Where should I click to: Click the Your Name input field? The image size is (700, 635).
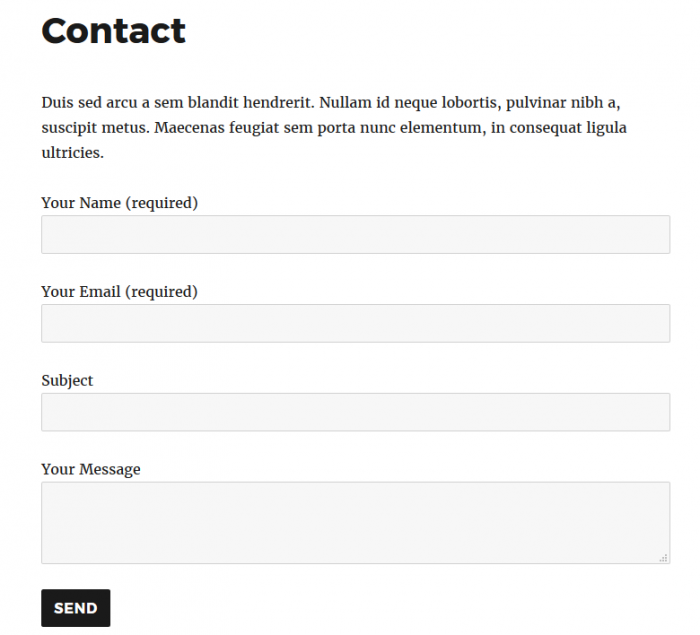pos(355,235)
